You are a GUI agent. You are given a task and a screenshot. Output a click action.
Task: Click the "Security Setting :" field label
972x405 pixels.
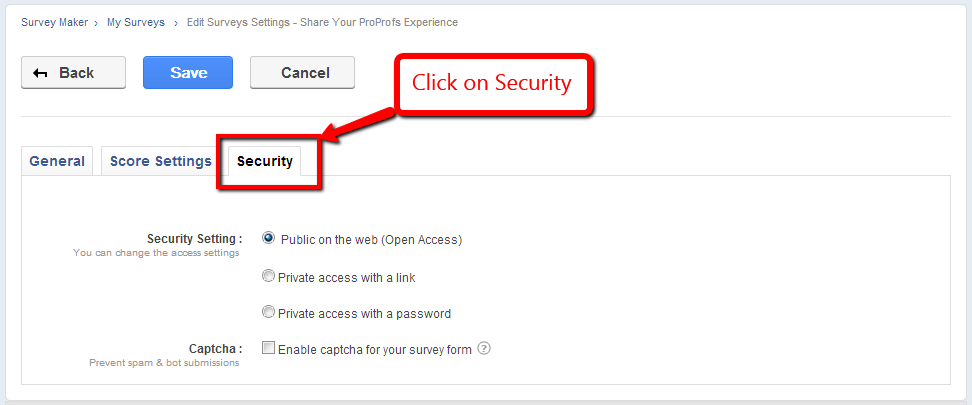point(194,239)
